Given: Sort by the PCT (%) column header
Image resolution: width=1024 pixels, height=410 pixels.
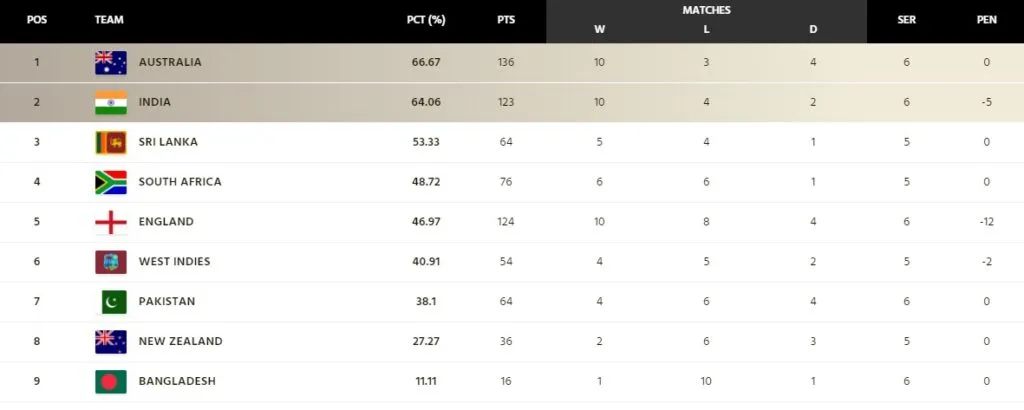Looking at the screenshot, I should (x=426, y=20).
